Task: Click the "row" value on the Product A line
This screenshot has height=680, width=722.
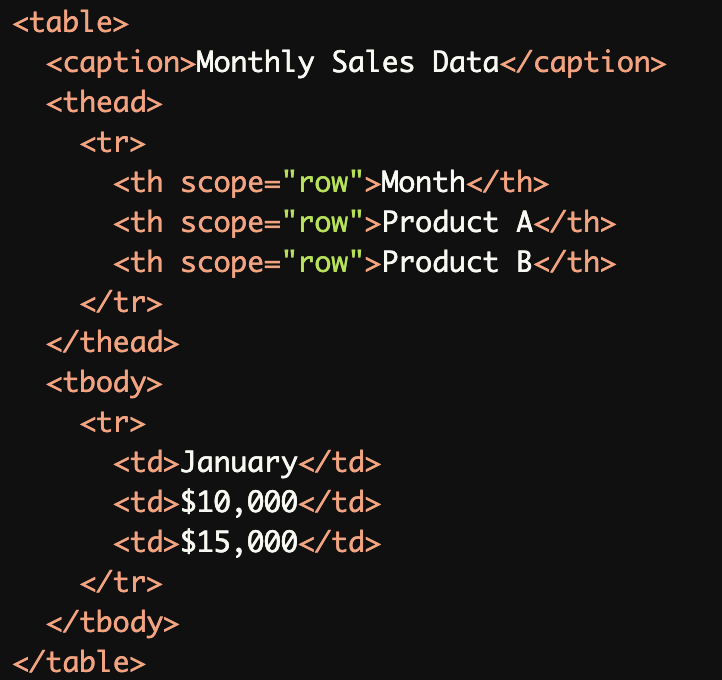Action: 322,223
